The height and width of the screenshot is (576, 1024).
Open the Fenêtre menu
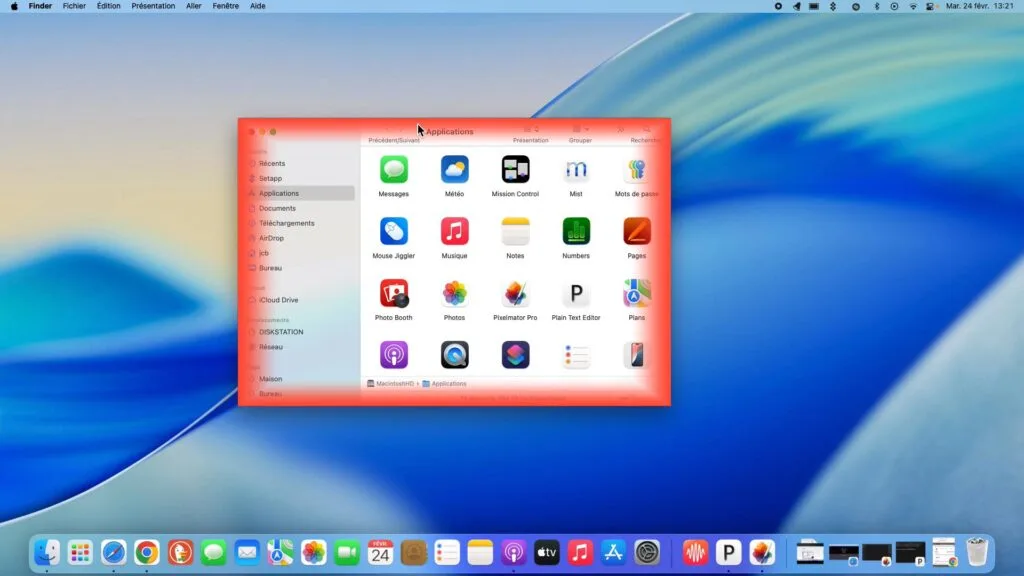click(225, 6)
